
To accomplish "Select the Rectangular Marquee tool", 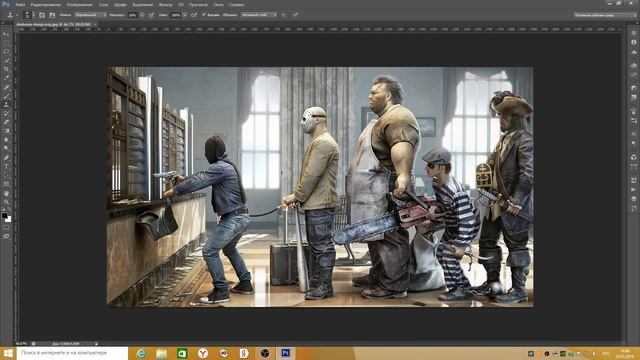I will (6, 43).
